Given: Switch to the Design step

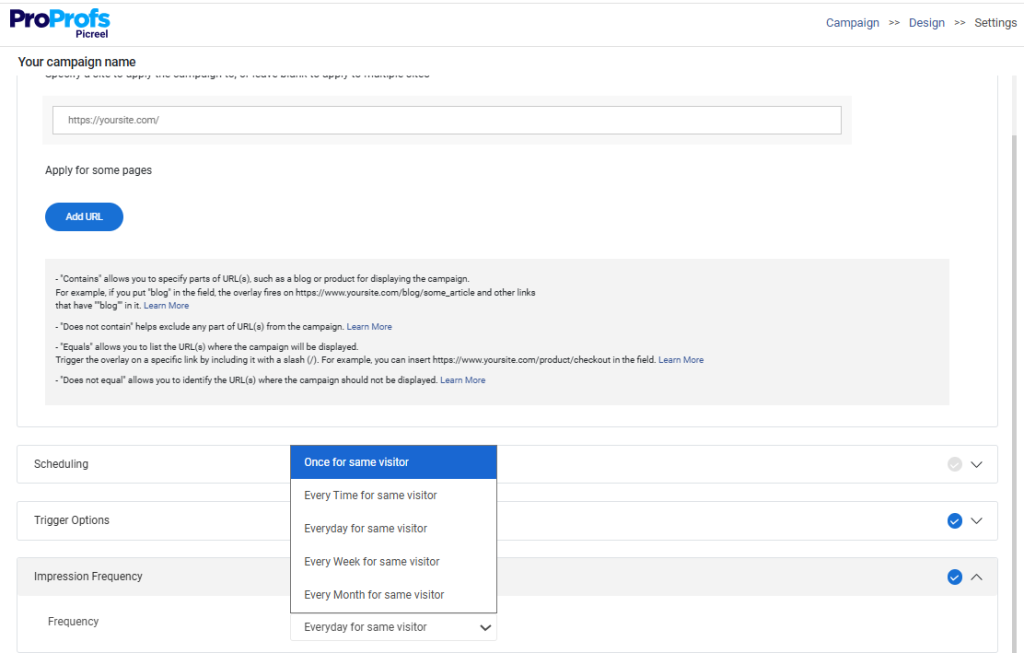Looking at the screenshot, I should (926, 22).
